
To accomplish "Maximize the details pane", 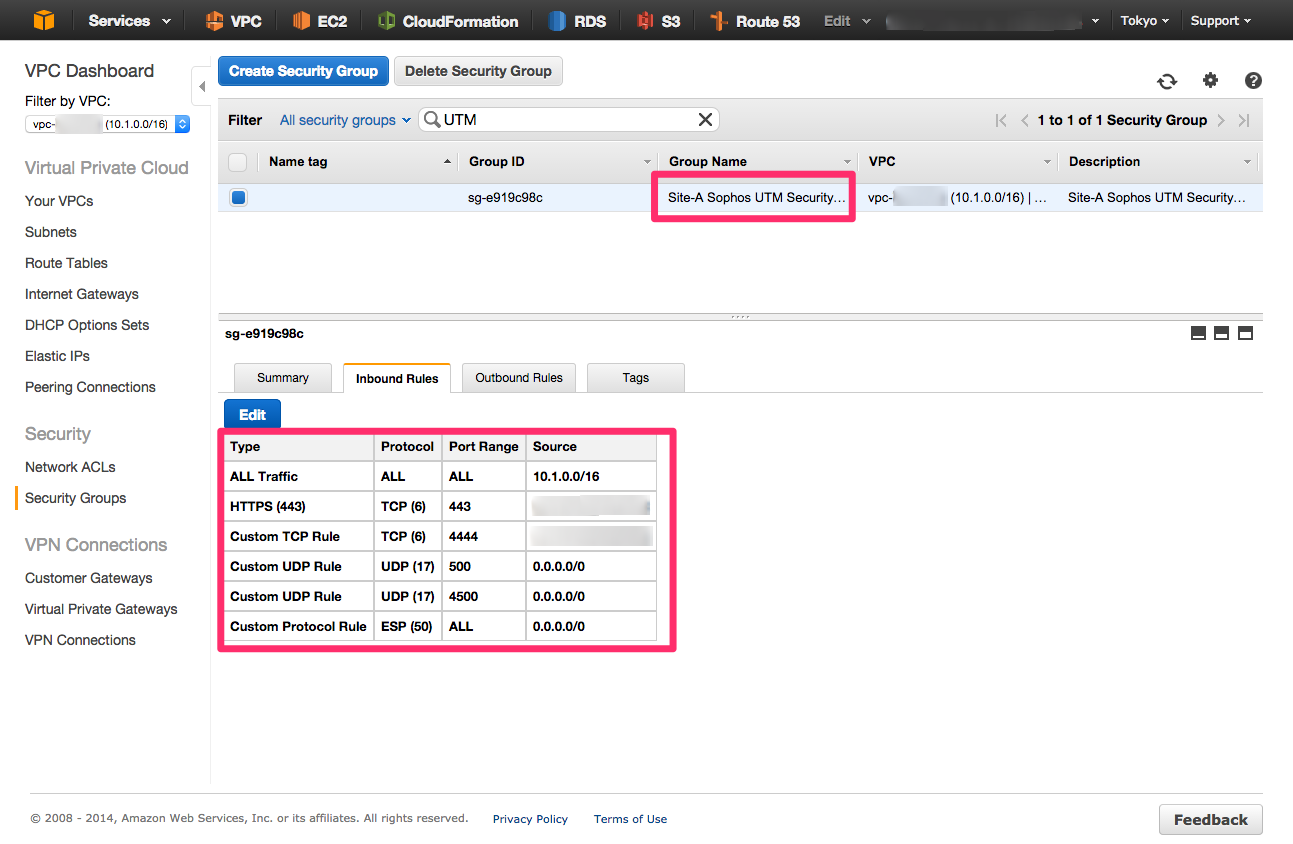I will [x=1245, y=333].
